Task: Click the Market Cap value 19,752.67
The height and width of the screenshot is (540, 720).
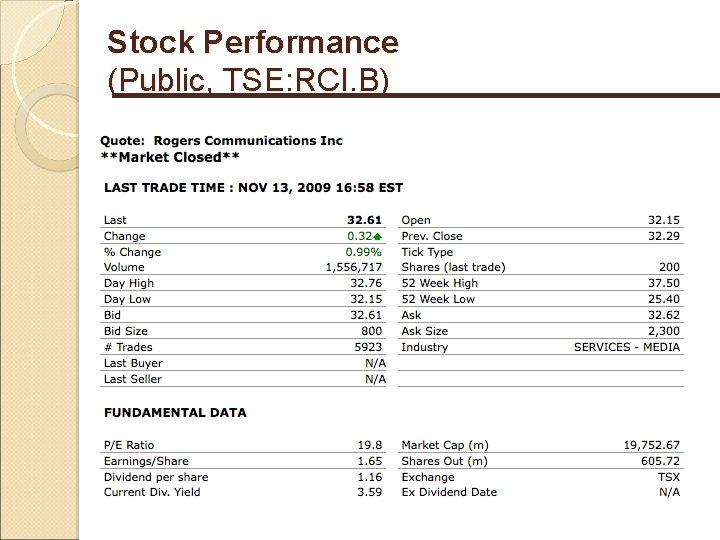Action: click(650, 445)
